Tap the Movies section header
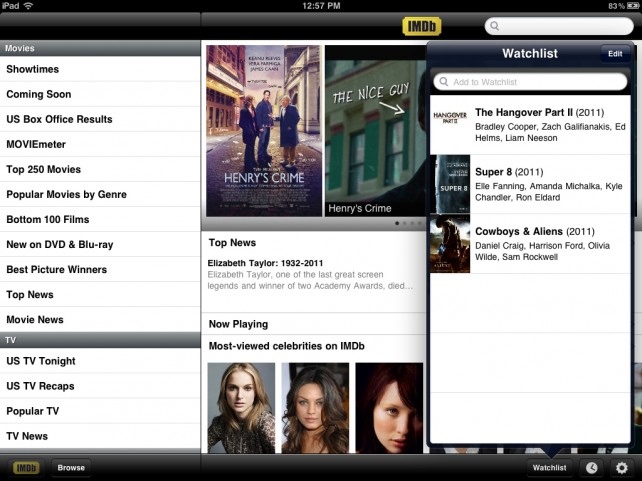 (100, 48)
